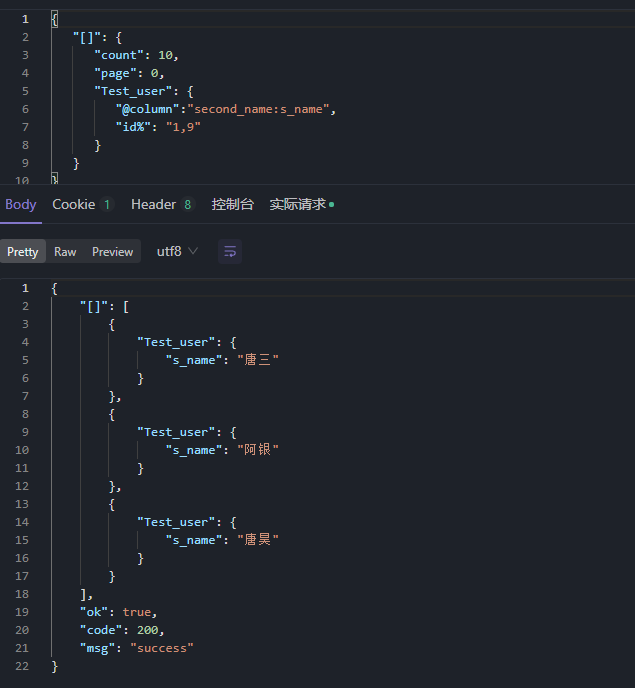
Task: Click "s_name" key on response line 5
Action: coord(194,360)
